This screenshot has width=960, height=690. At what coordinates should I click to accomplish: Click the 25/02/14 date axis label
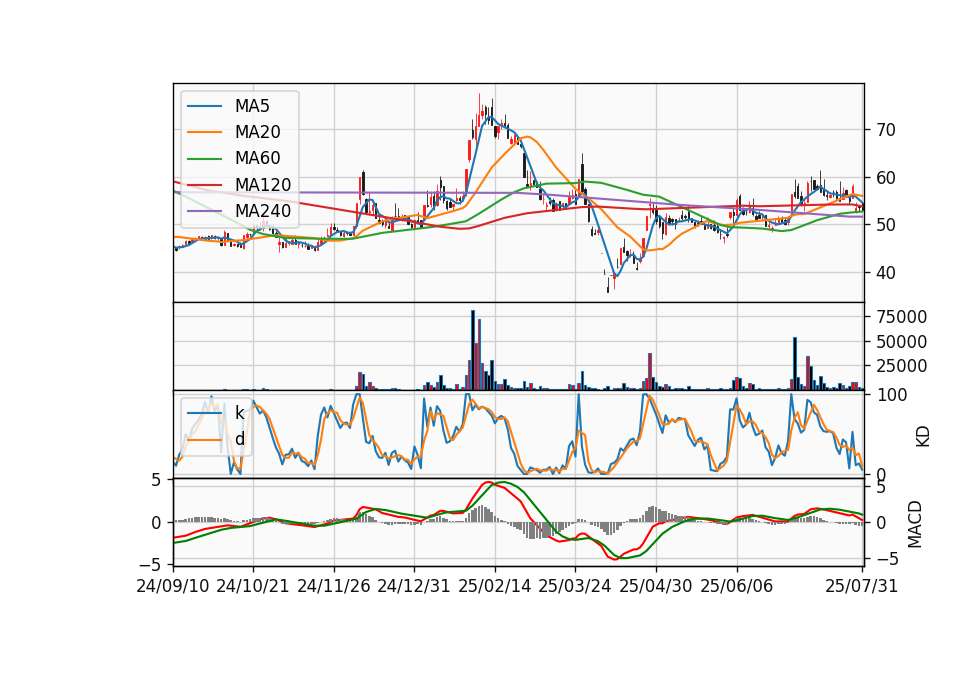495,586
